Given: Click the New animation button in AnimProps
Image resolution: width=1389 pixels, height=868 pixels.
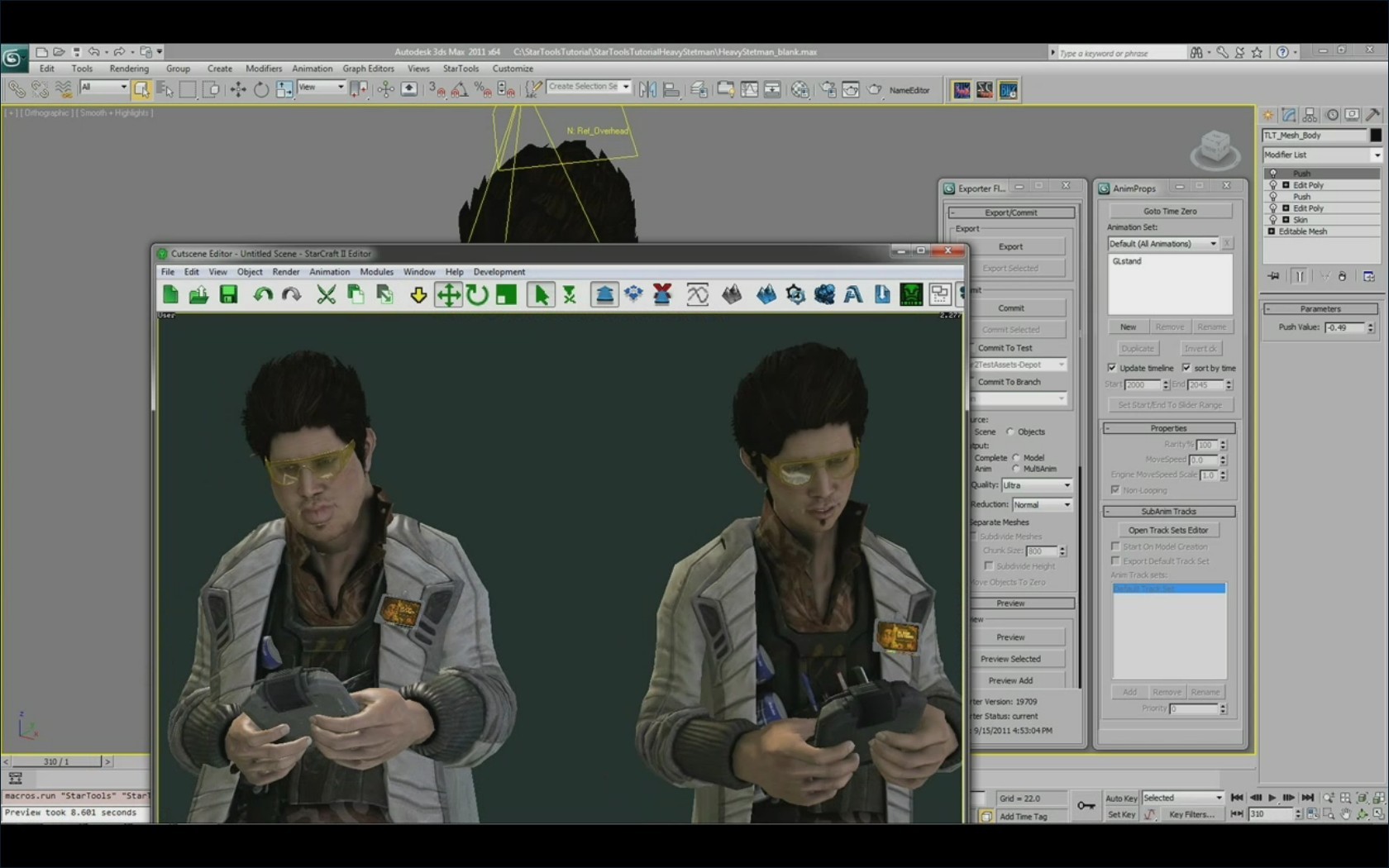Looking at the screenshot, I should click(x=1128, y=327).
